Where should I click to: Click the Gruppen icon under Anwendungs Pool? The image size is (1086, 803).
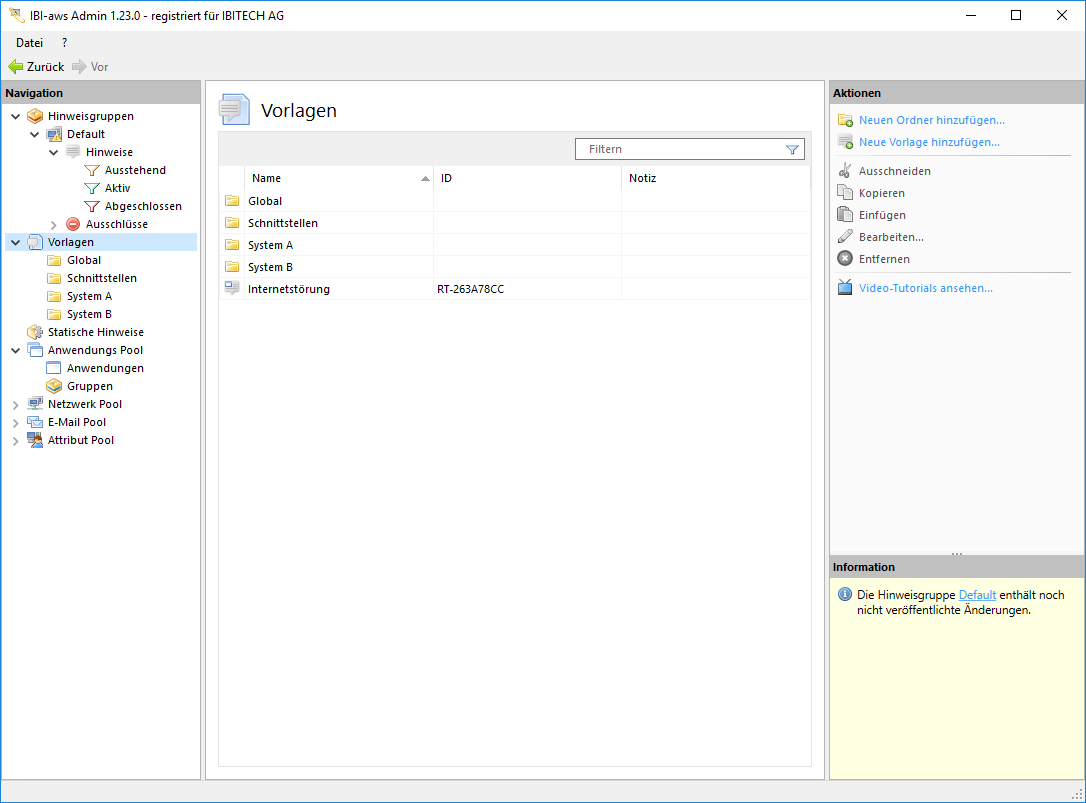(x=54, y=386)
